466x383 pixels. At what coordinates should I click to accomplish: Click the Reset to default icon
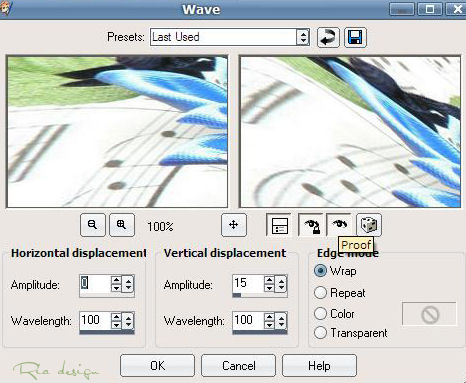click(x=328, y=37)
